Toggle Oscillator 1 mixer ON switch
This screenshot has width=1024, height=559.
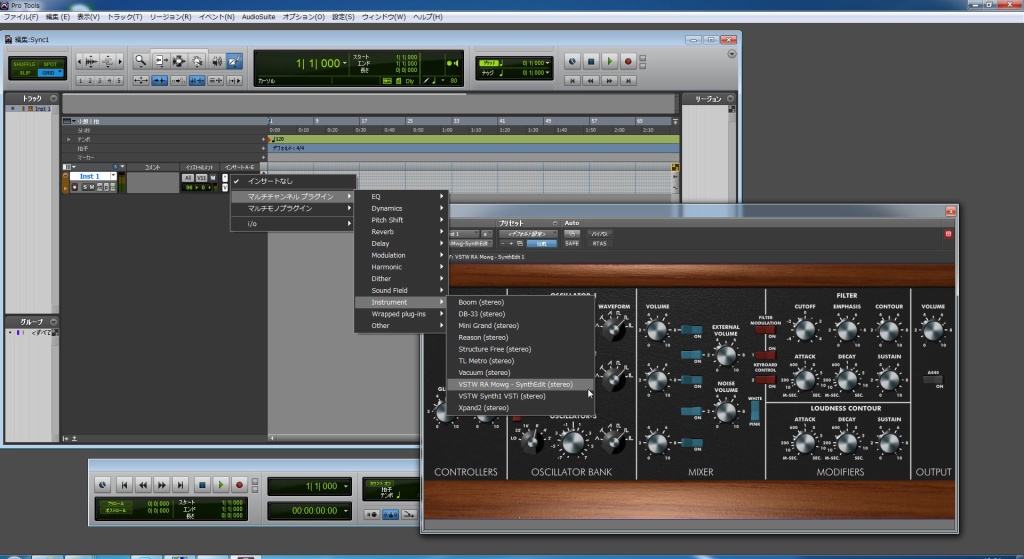click(691, 330)
